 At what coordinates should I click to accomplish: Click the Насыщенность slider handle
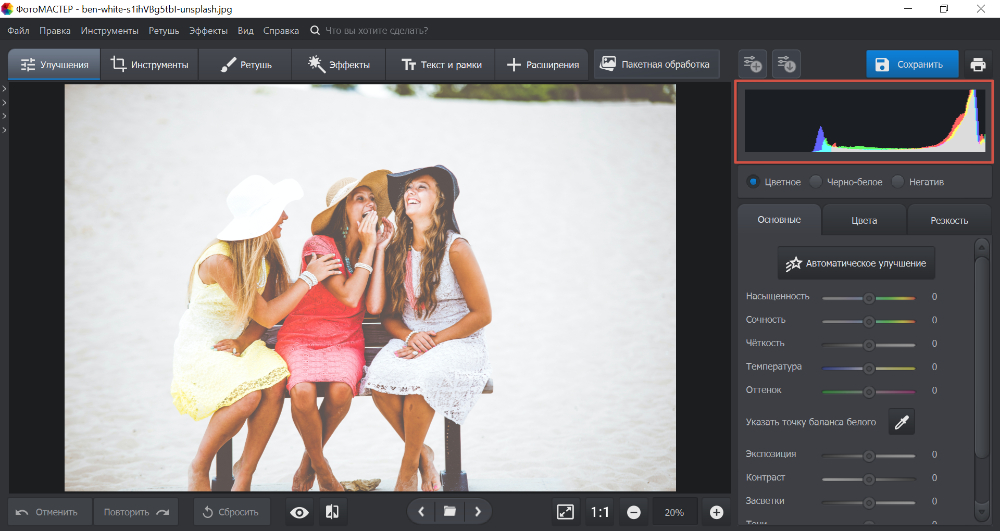click(x=869, y=297)
